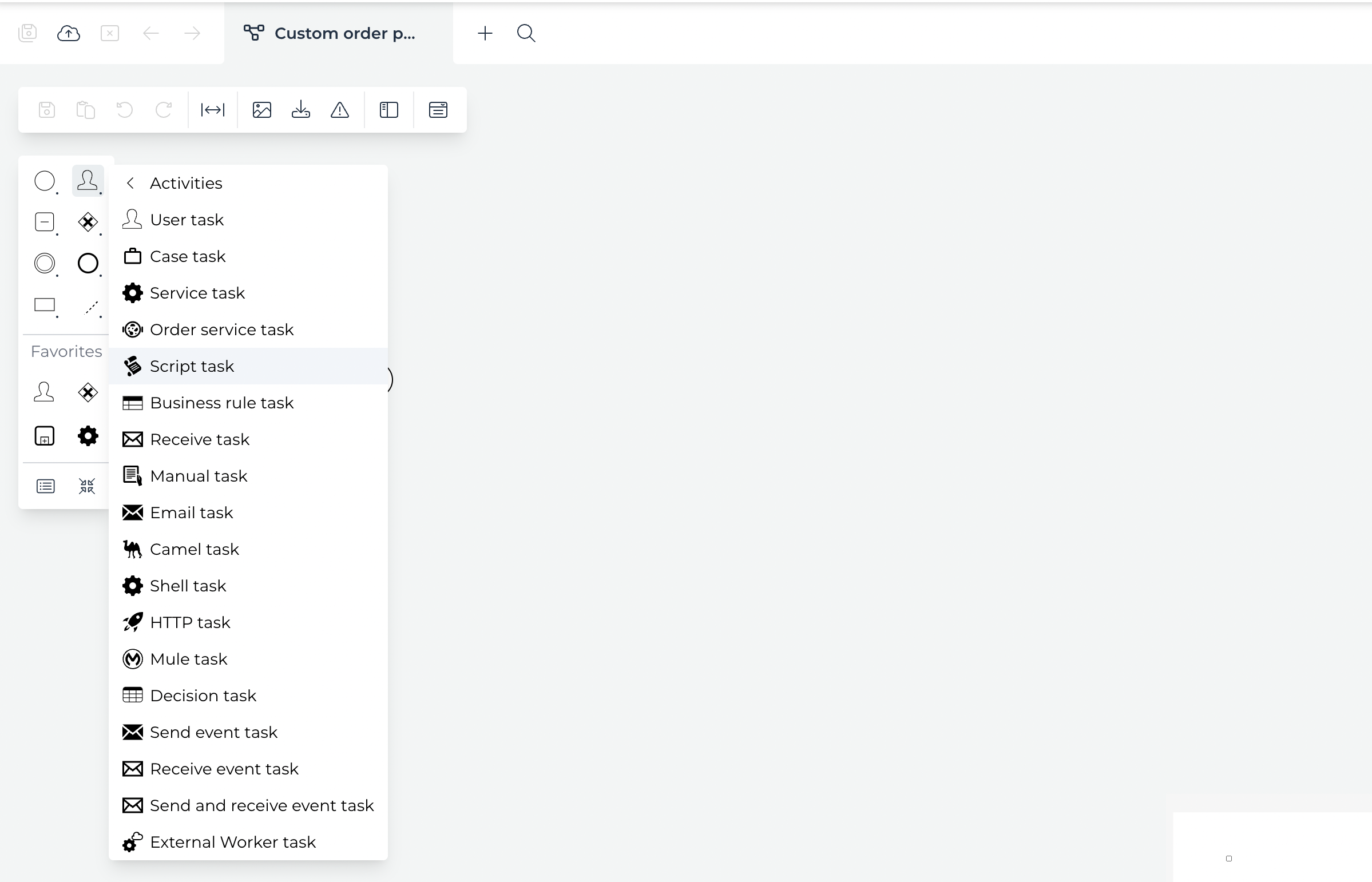Open the export image tool
Image resolution: width=1372 pixels, height=882 pixels.
click(261, 109)
